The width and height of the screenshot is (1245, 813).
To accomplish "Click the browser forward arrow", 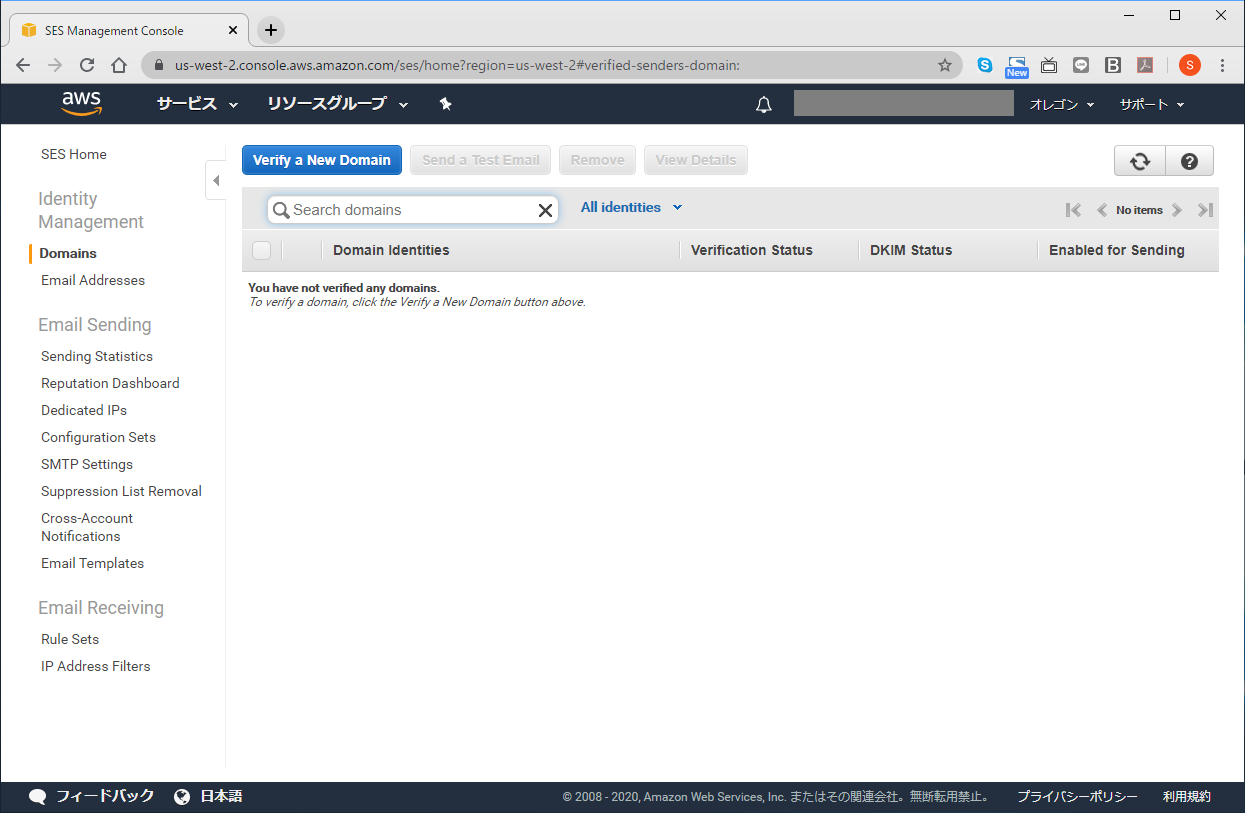I will (55, 65).
